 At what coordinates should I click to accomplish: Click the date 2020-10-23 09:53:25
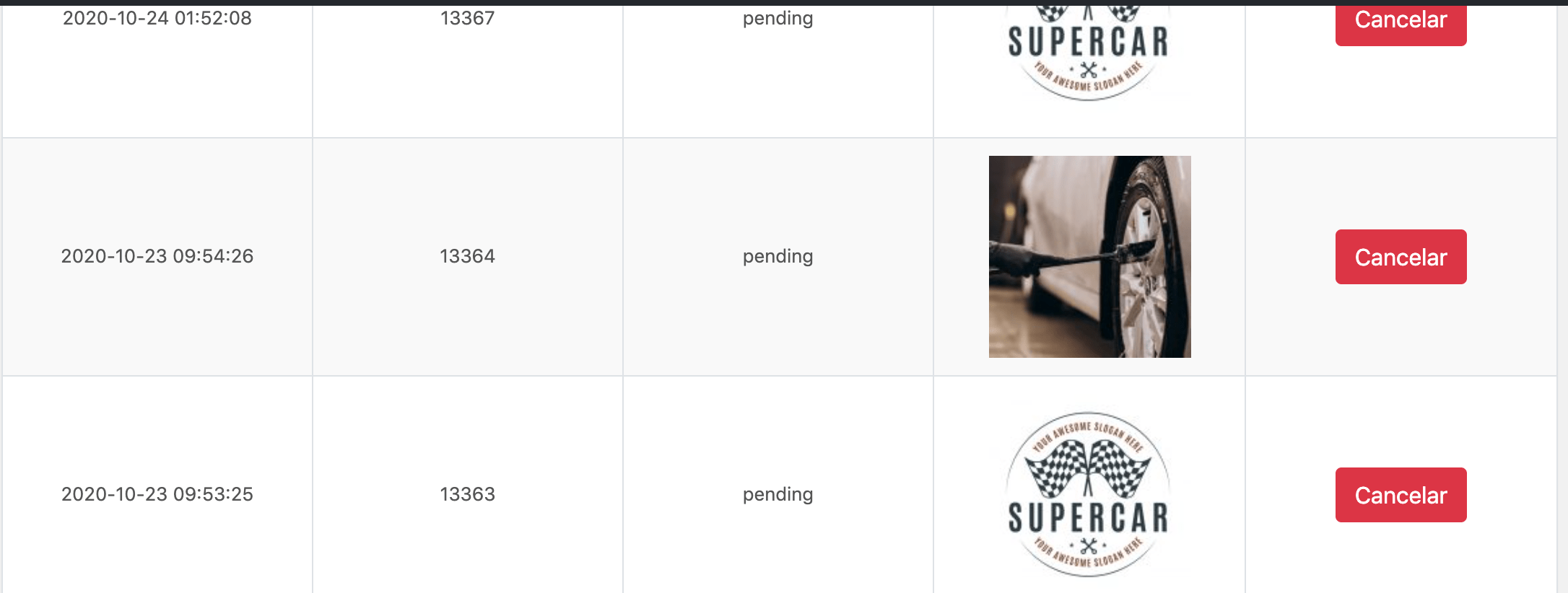tap(157, 494)
